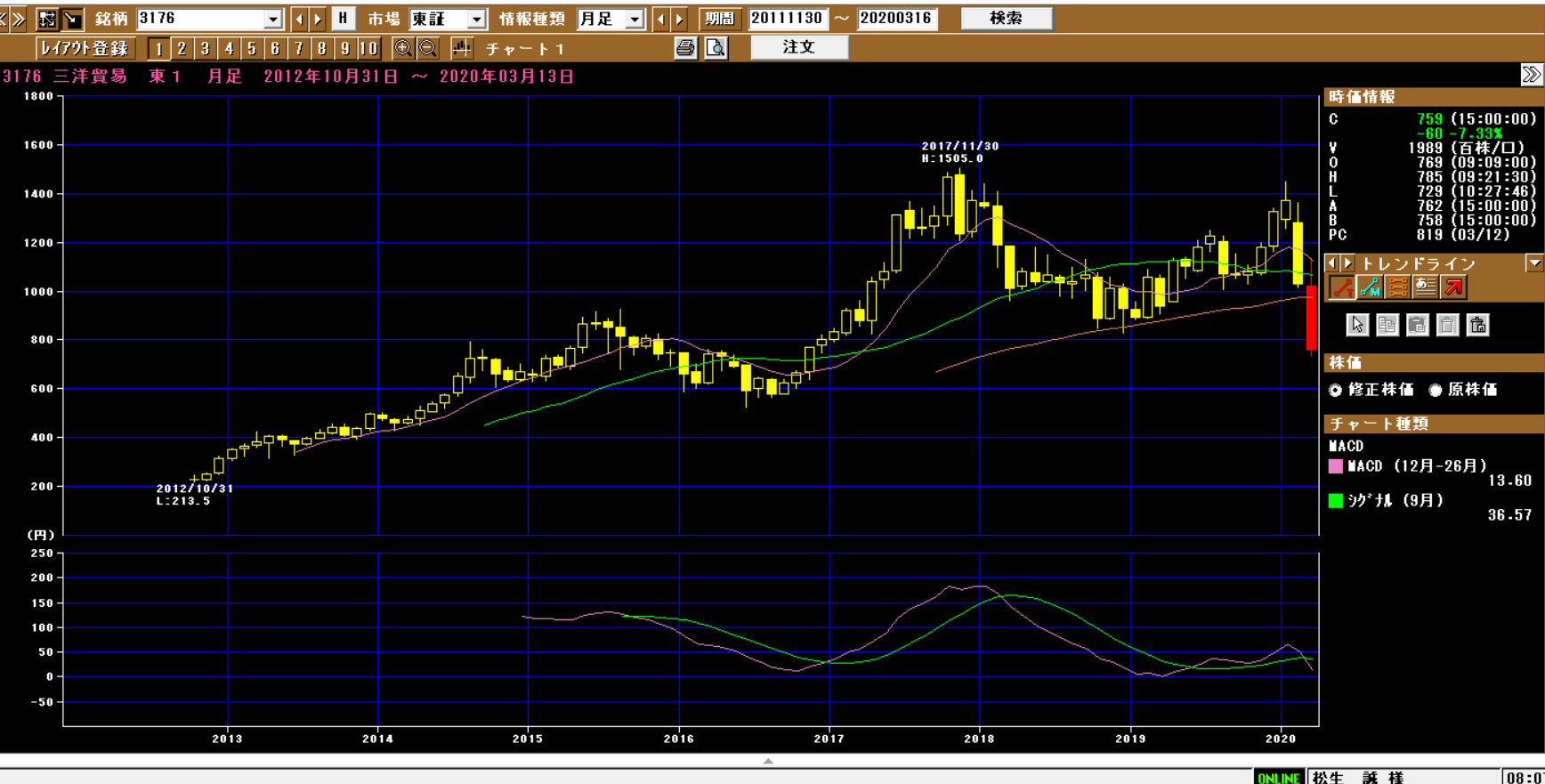Click the print preview icon
1545x784 pixels.
716,48
